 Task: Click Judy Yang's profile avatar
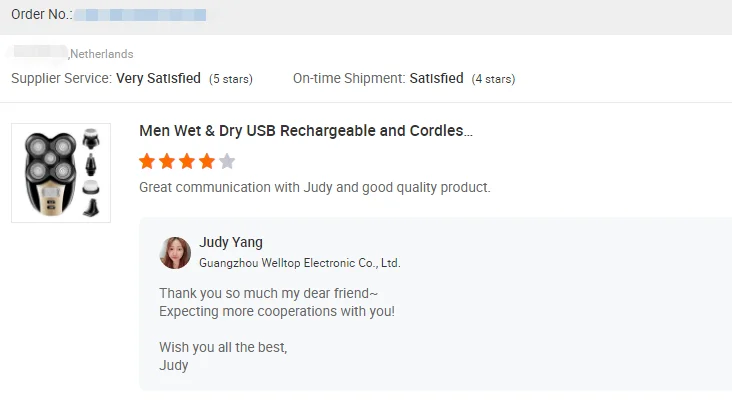point(175,253)
